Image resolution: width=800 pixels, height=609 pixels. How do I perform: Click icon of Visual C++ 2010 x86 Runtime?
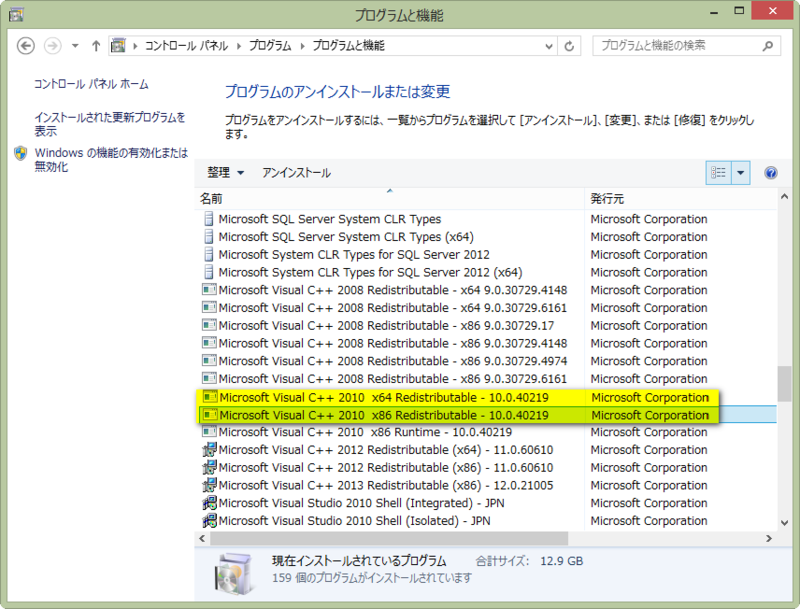click(209, 432)
